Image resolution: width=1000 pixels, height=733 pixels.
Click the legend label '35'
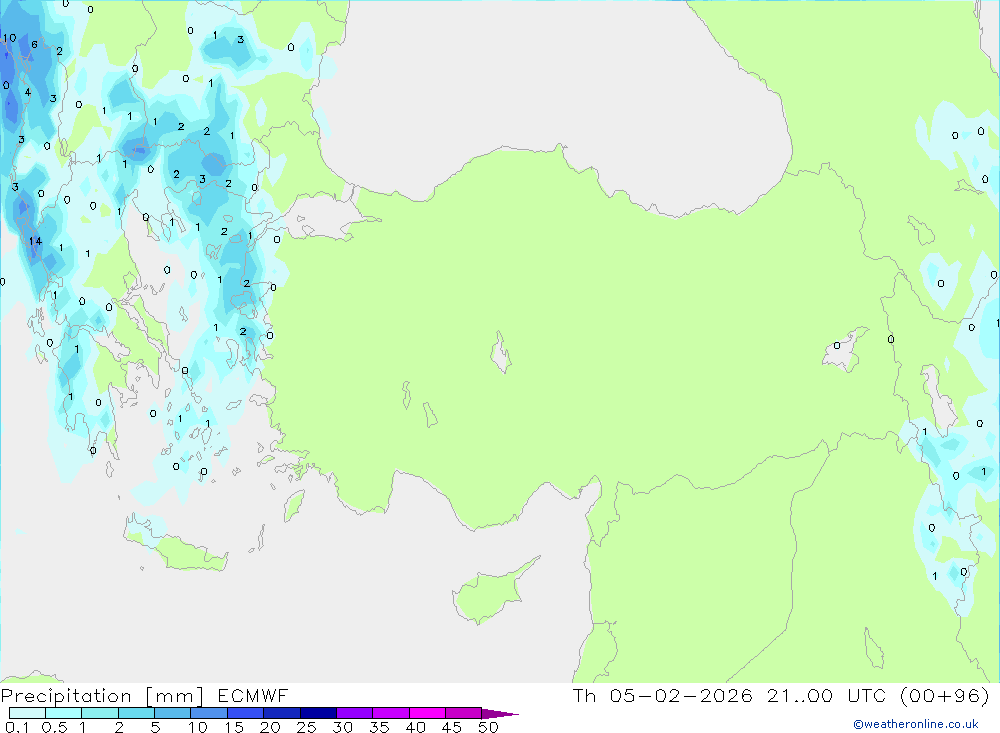(379, 727)
